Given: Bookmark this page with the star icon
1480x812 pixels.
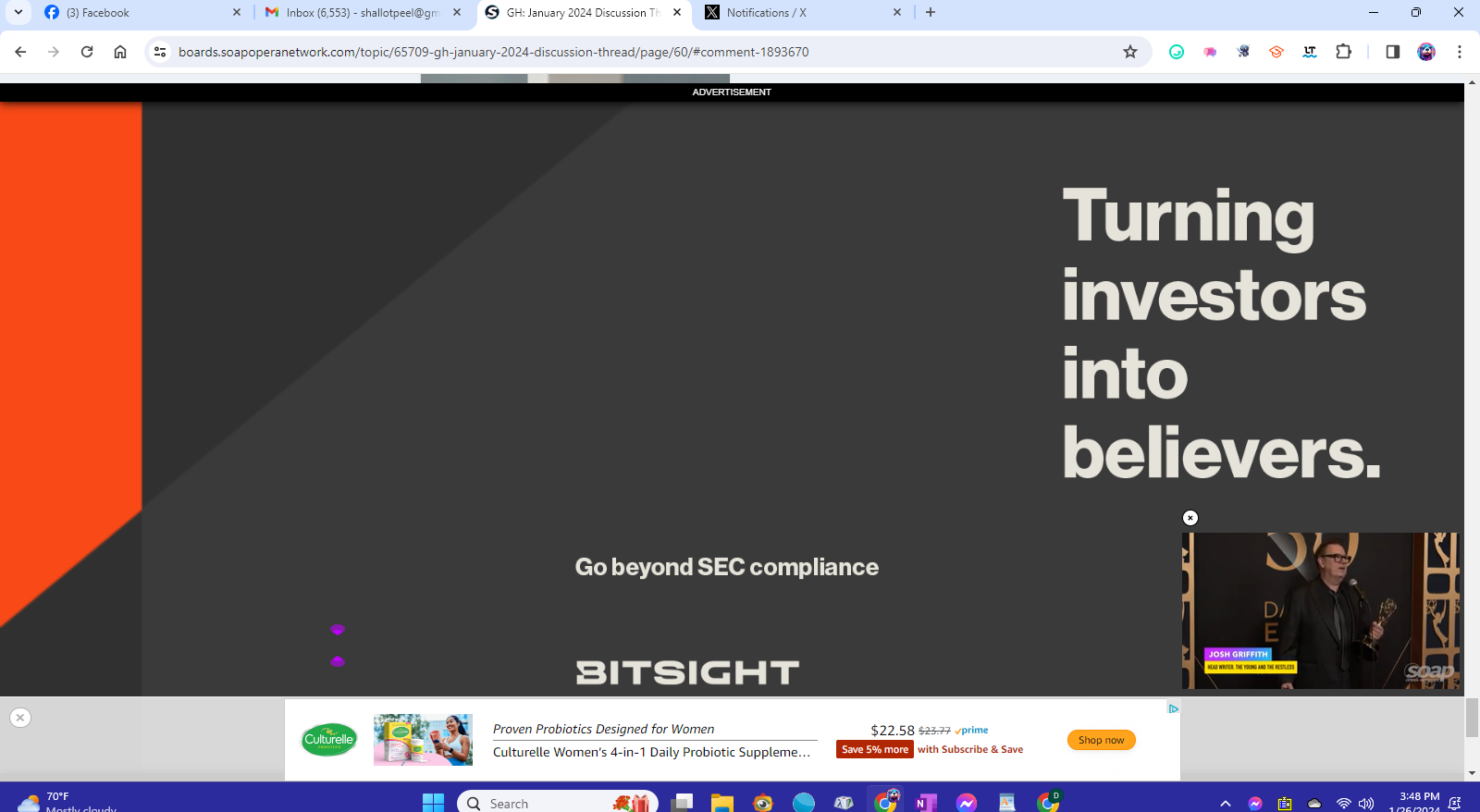Looking at the screenshot, I should [x=1129, y=52].
